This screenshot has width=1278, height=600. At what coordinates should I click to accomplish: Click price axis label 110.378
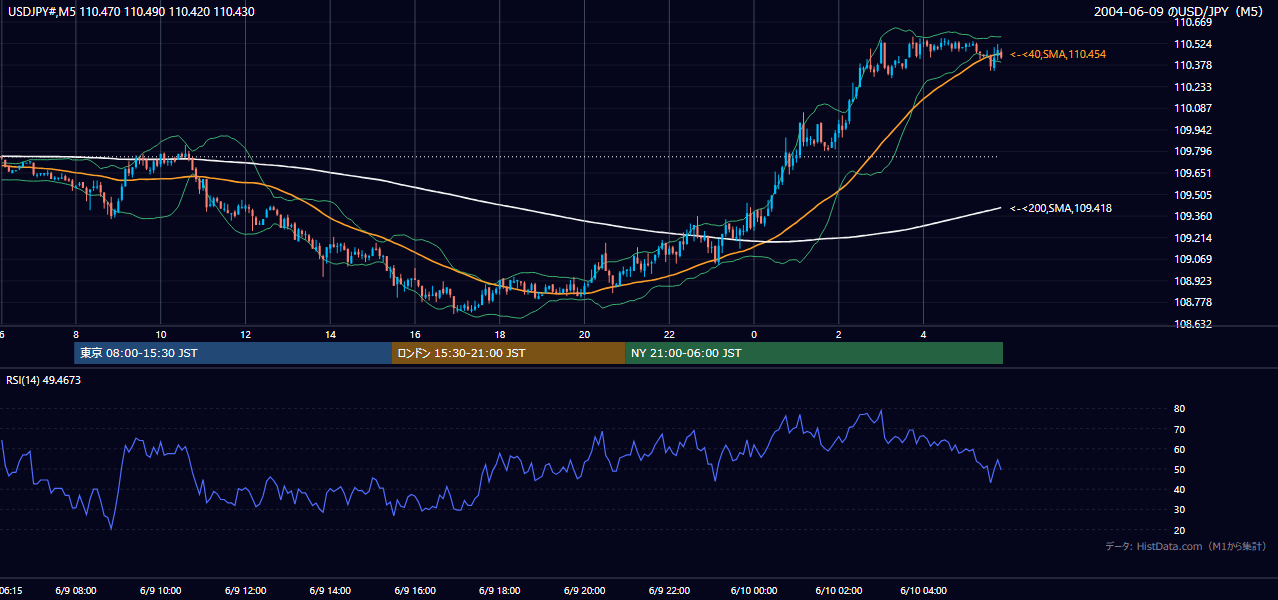pyautogui.click(x=1194, y=65)
